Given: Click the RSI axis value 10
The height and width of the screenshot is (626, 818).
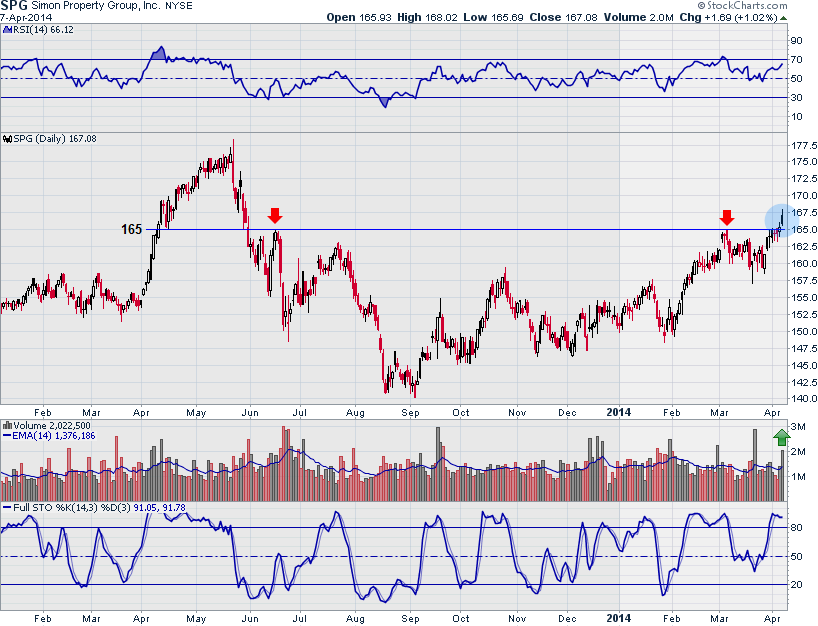Looking at the screenshot, I should tap(797, 116).
